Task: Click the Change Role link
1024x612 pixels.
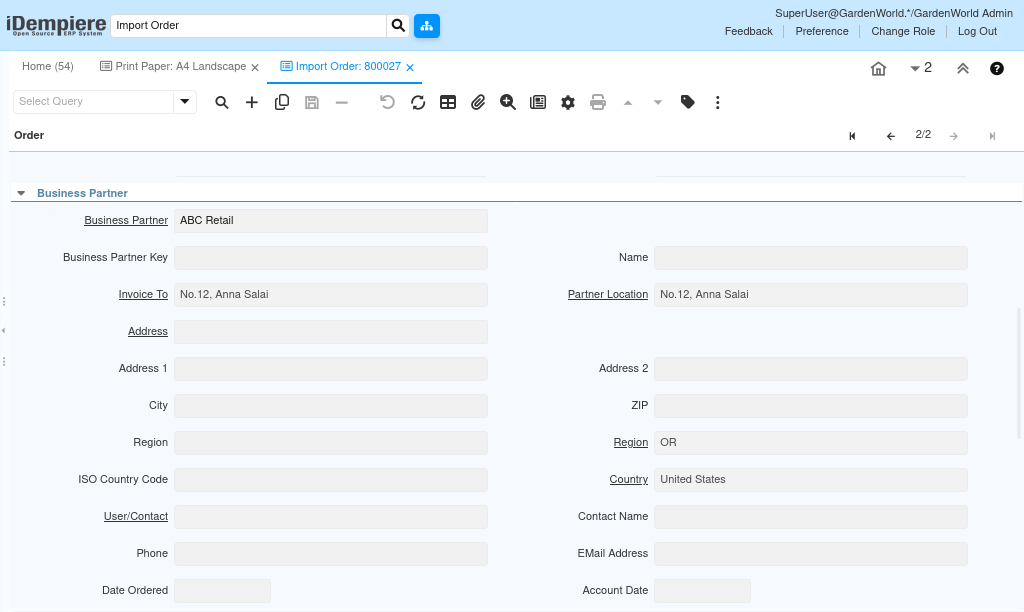Action: (x=903, y=31)
